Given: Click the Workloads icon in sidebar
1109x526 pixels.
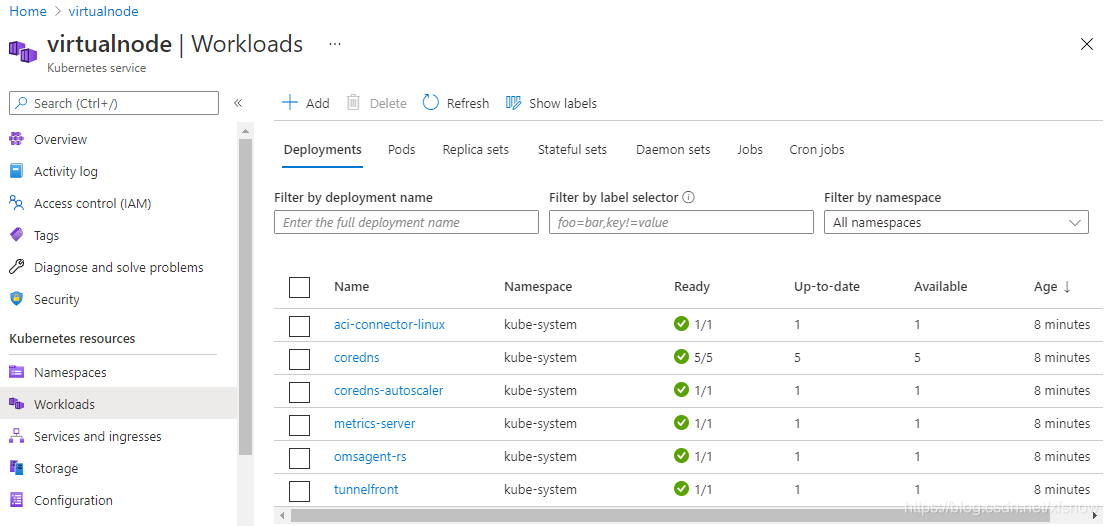Looking at the screenshot, I should click(x=16, y=404).
